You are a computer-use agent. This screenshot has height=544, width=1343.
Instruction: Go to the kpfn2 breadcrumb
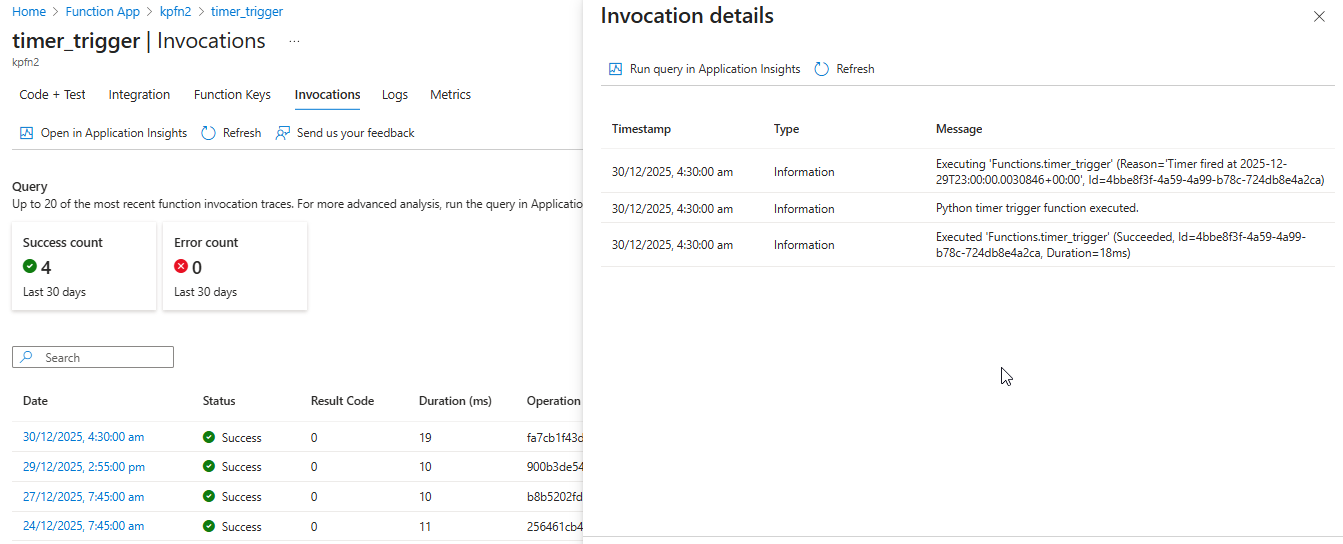pyautogui.click(x=175, y=12)
